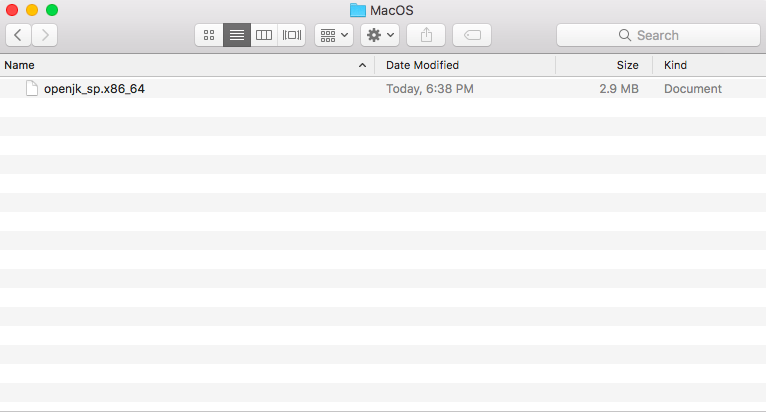This screenshot has height=412, width=766.
Task: Click the Share toolbar button
Action: 426,35
